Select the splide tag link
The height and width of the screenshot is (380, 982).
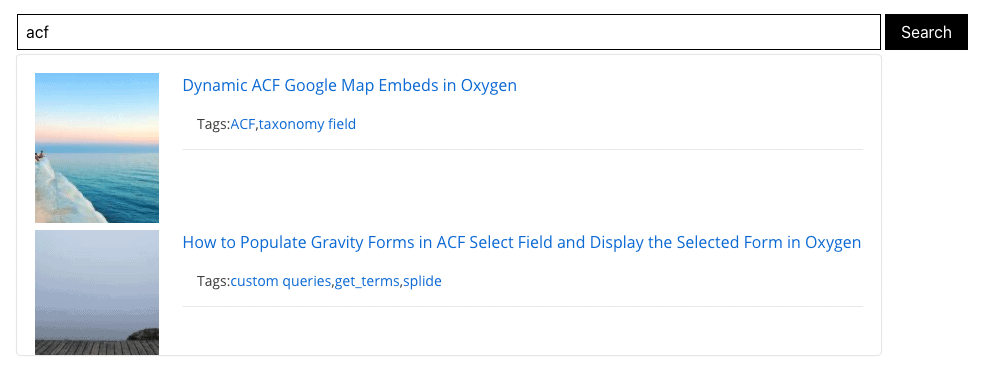pos(422,281)
